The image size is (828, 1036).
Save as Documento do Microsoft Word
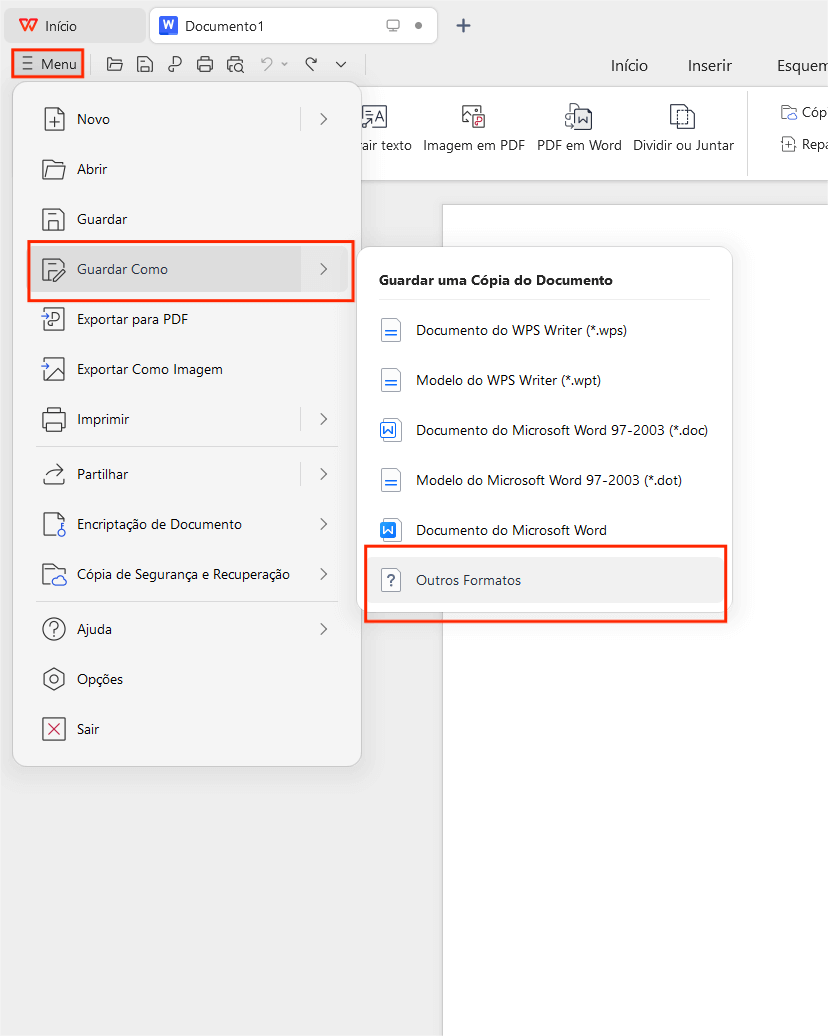pyautogui.click(x=545, y=531)
